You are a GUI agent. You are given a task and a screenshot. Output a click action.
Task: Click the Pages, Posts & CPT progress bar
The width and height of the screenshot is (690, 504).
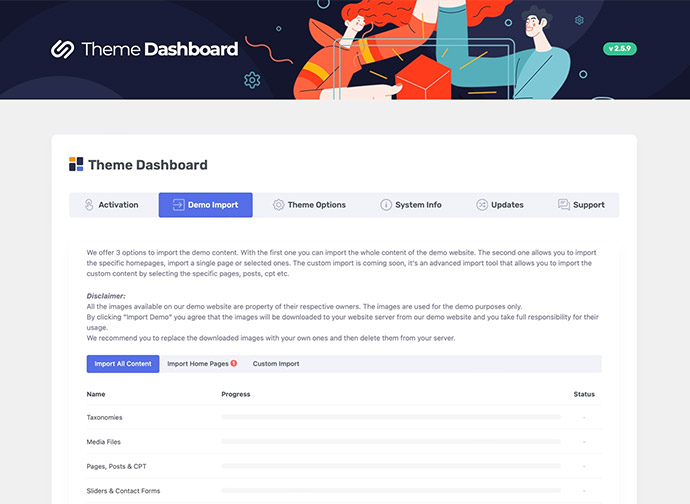(391, 466)
